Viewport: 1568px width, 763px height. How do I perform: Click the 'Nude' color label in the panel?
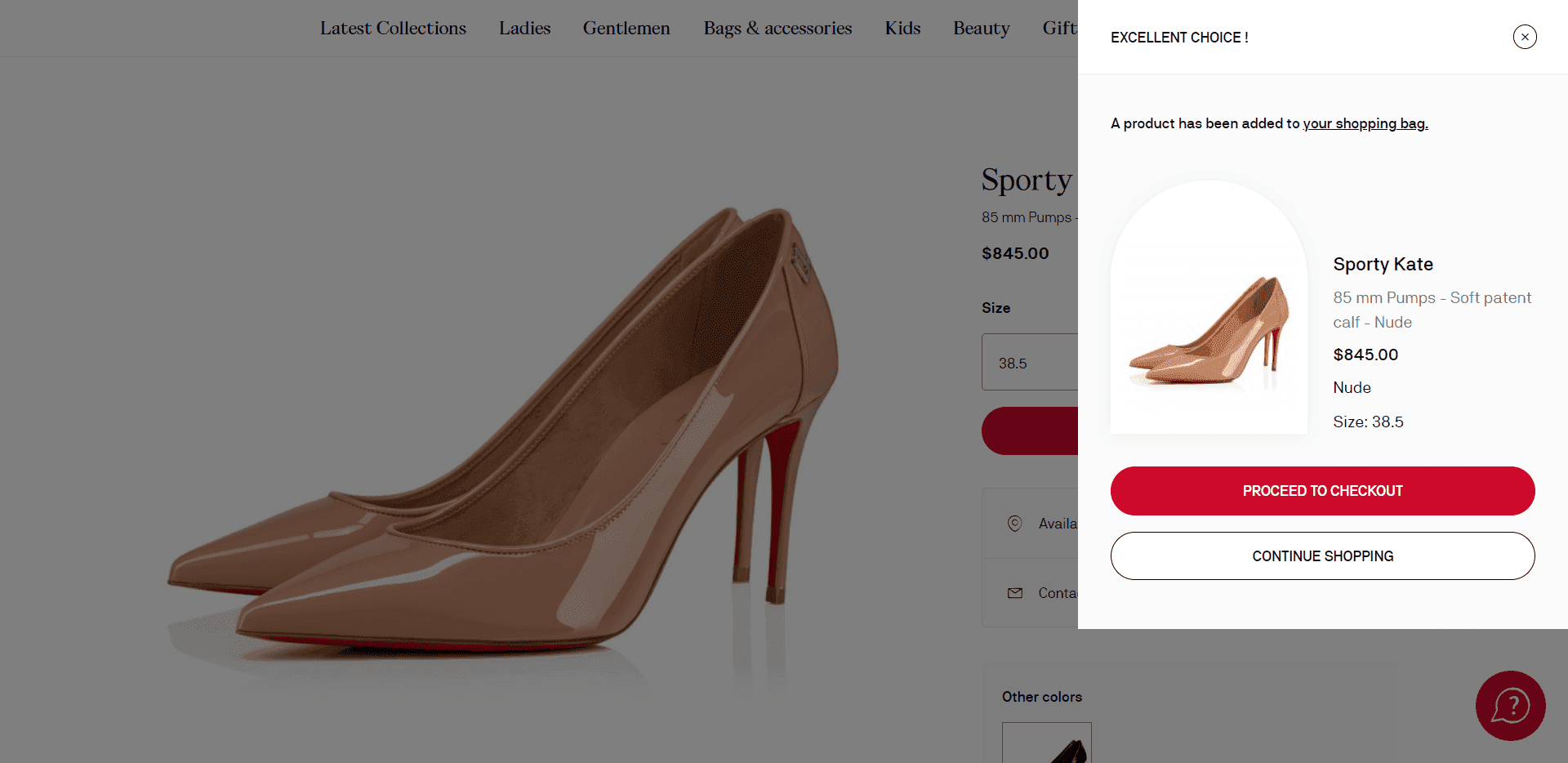[1352, 387]
